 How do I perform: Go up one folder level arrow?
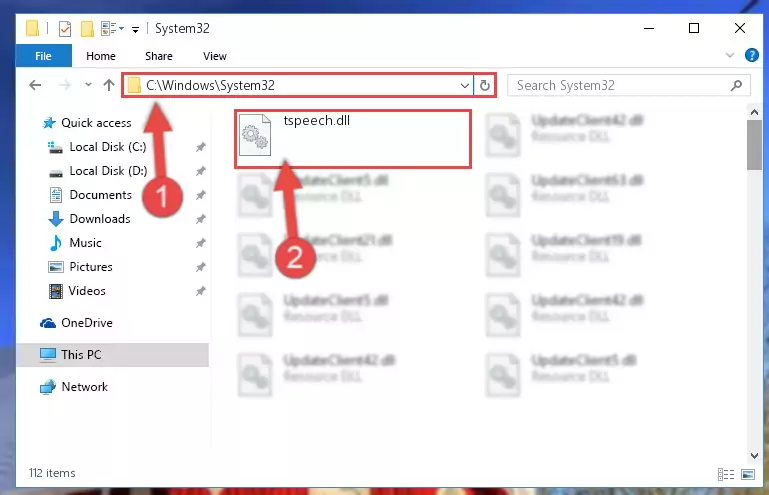(x=109, y=85)
